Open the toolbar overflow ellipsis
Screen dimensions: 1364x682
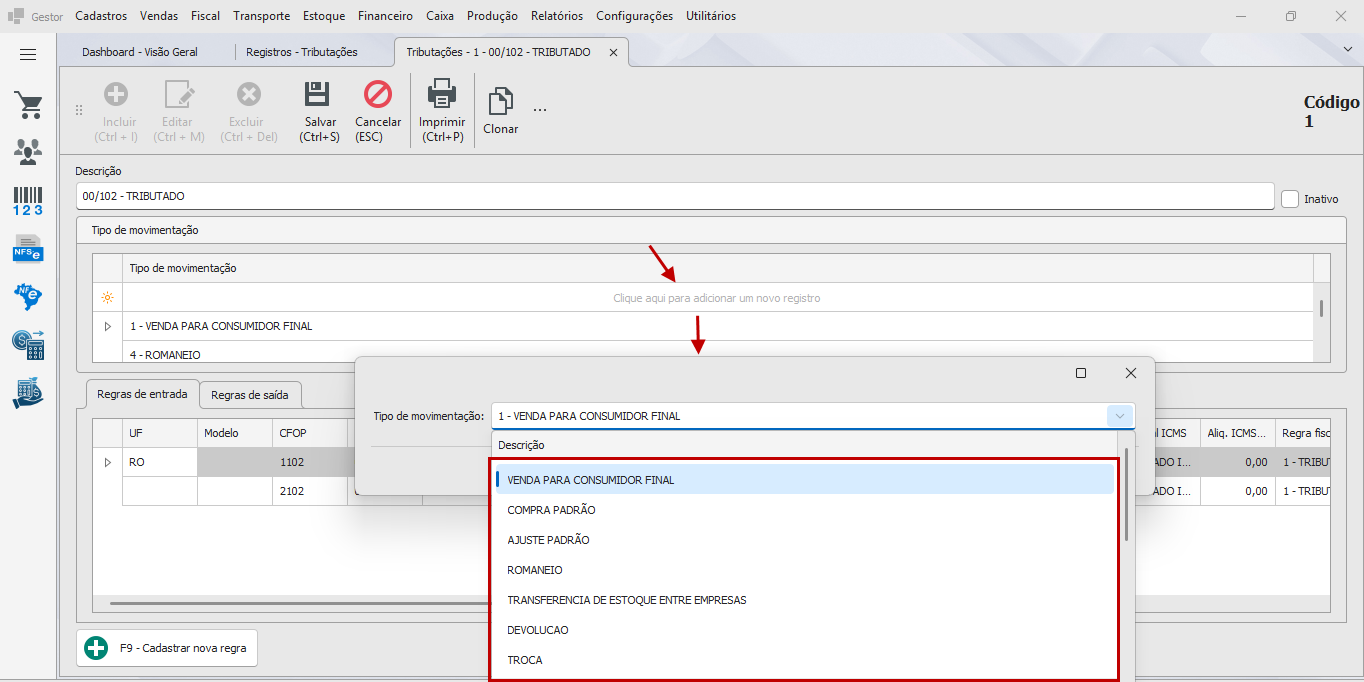pyautogui.click(x=540, y=110)
